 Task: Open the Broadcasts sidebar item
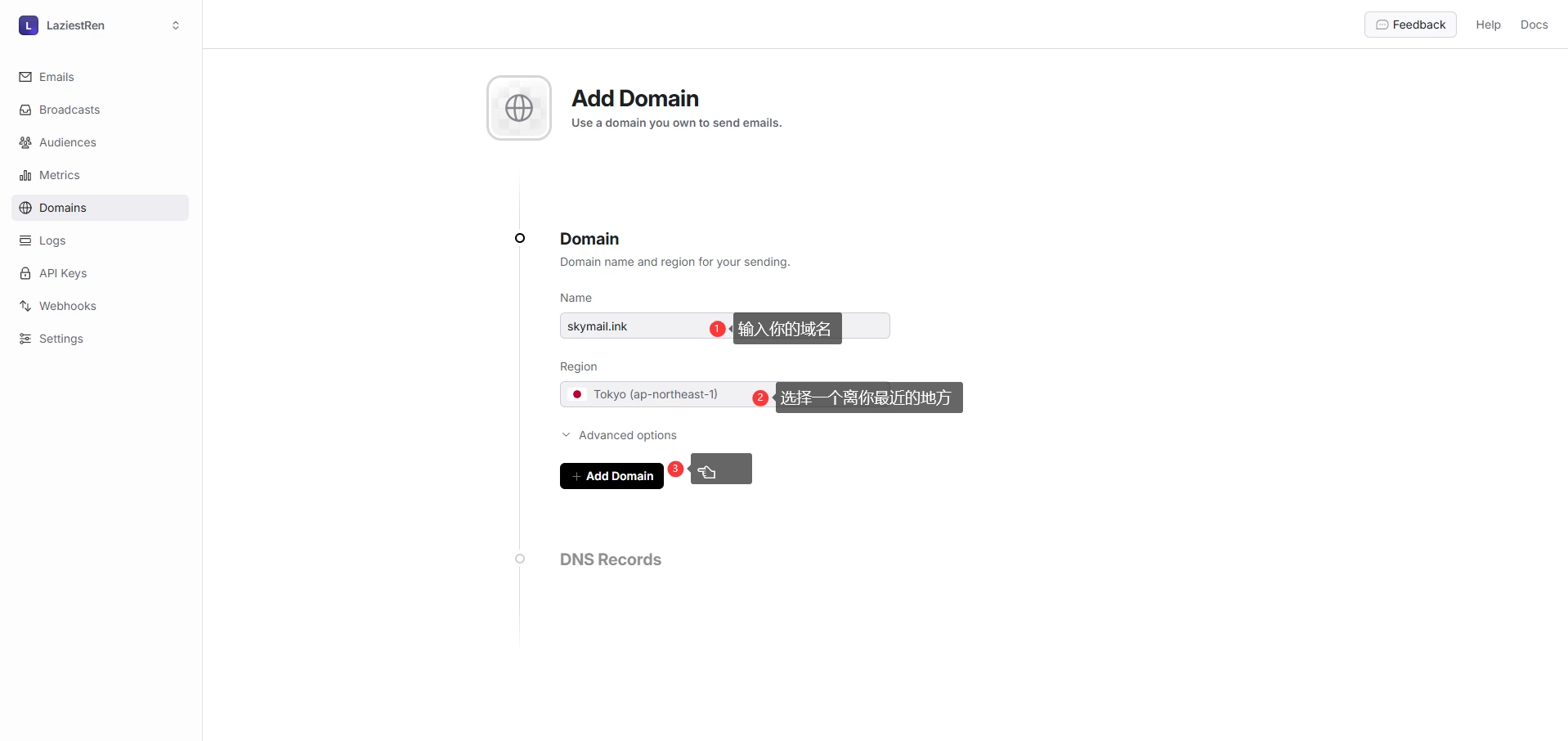click(x=69, y=110)
